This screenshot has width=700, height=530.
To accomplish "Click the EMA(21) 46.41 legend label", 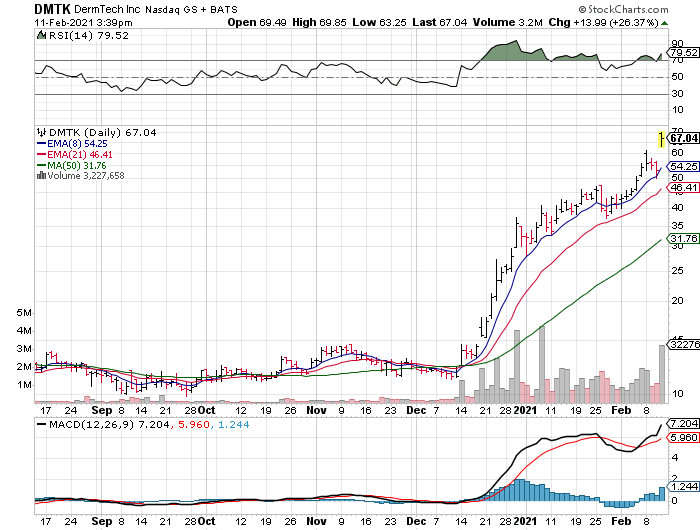I will 80,154.
